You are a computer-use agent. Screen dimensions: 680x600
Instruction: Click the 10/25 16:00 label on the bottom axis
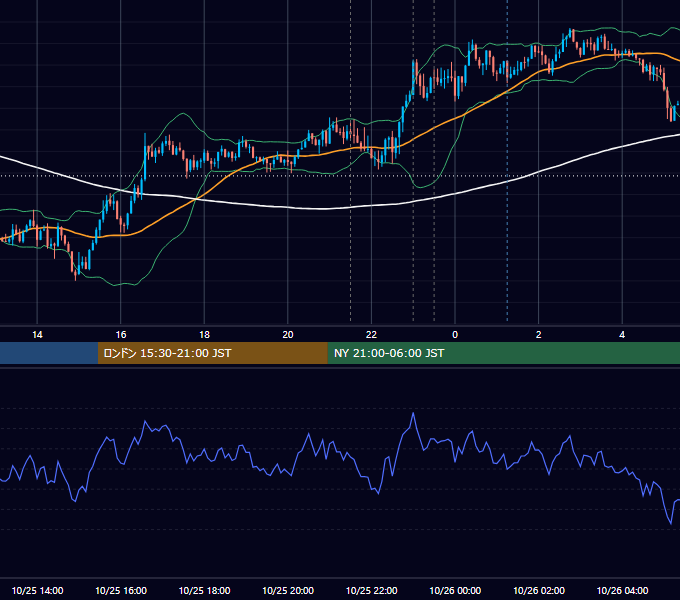[121, 590]
